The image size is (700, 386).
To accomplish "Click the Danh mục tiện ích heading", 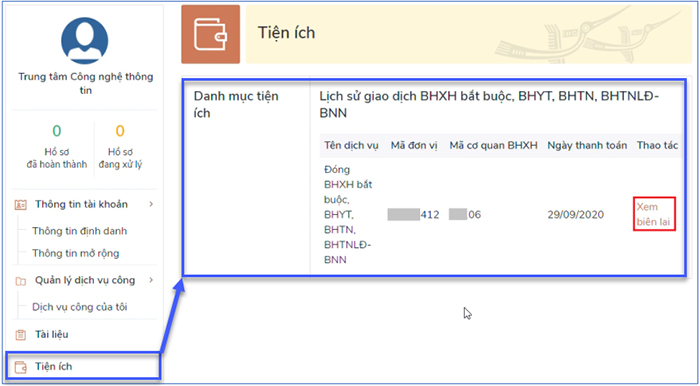I will click(x=236, y=104).
